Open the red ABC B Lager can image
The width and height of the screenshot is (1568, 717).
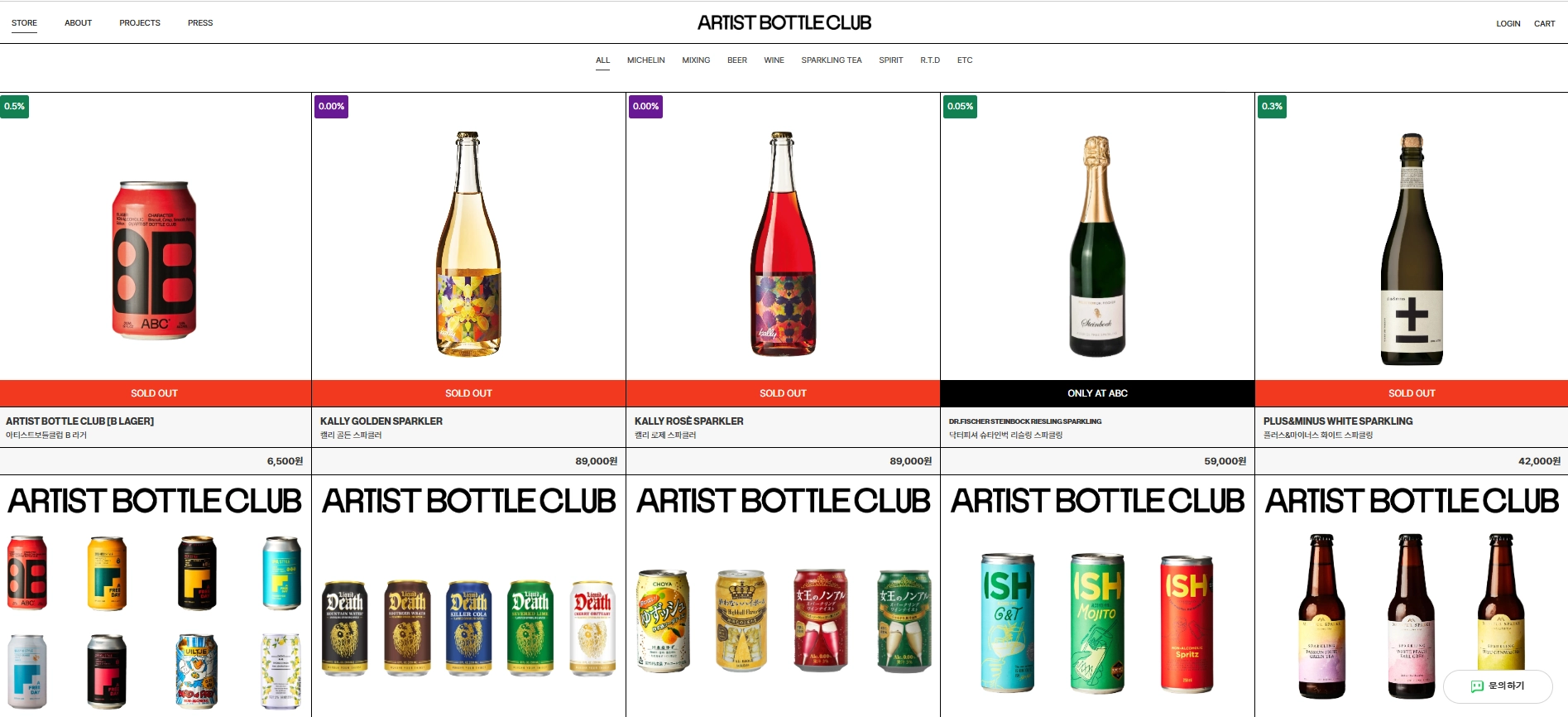tap(155, 260)
